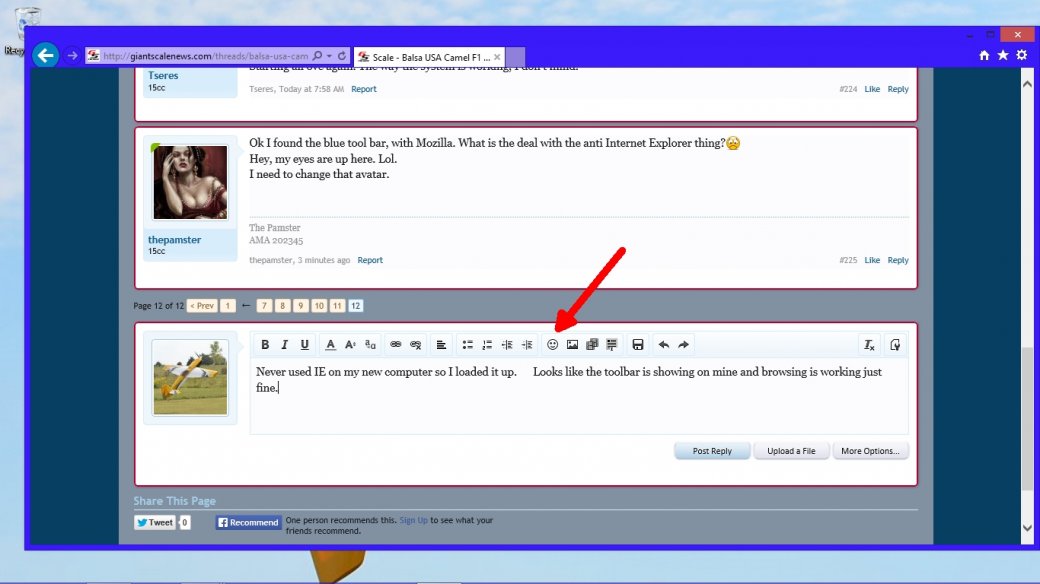Screen dimensions: 1040x584
Task: Click the giantscalenews URL field
Action: [206, 56]
